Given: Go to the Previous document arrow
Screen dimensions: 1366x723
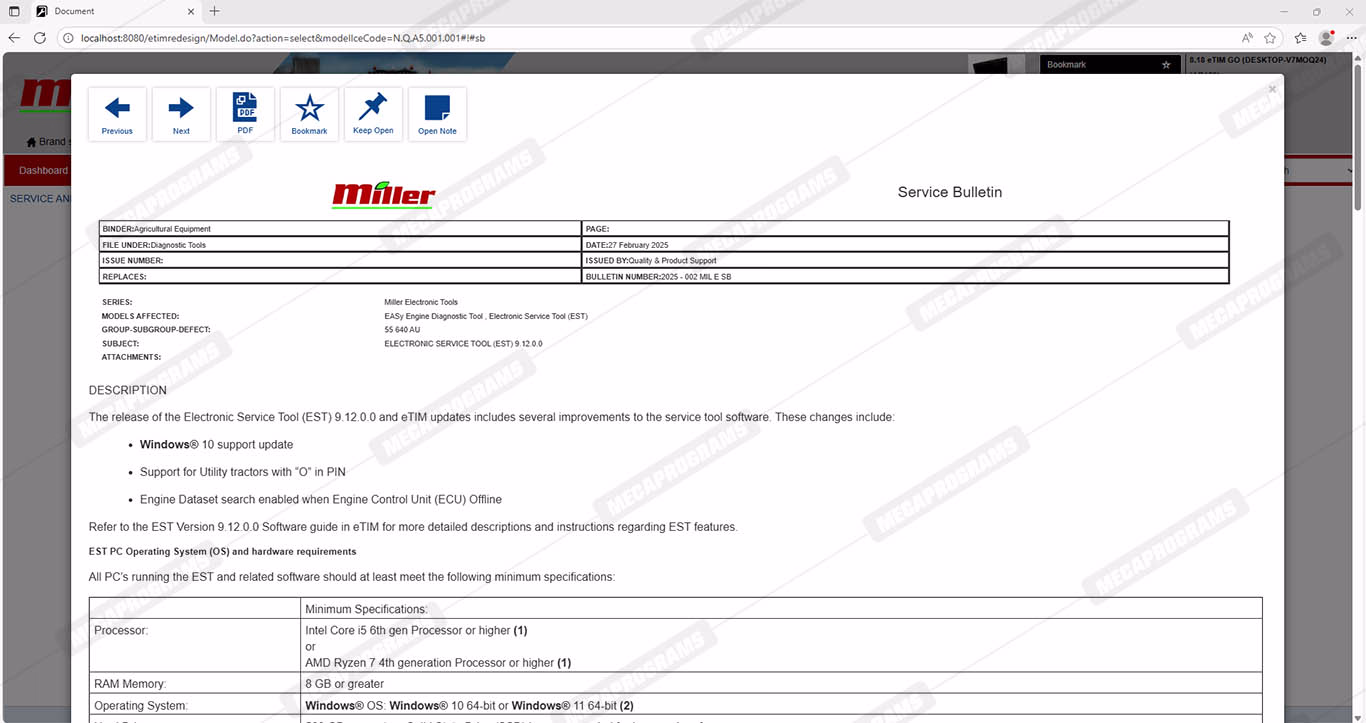Looking at the screenshot, I should tap(117, 114).
